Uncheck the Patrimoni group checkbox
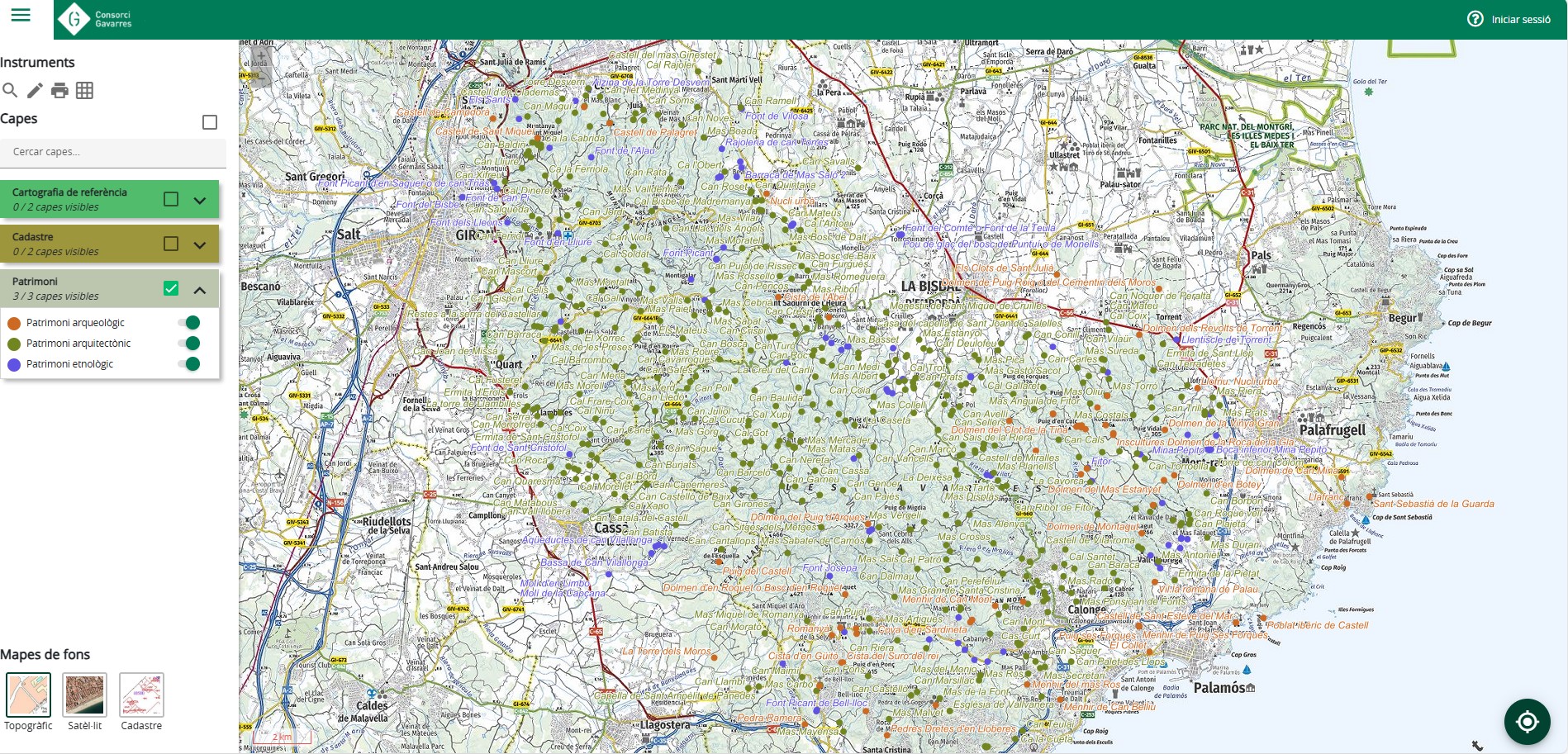The image size is (1568, 754). coord(171,288)
